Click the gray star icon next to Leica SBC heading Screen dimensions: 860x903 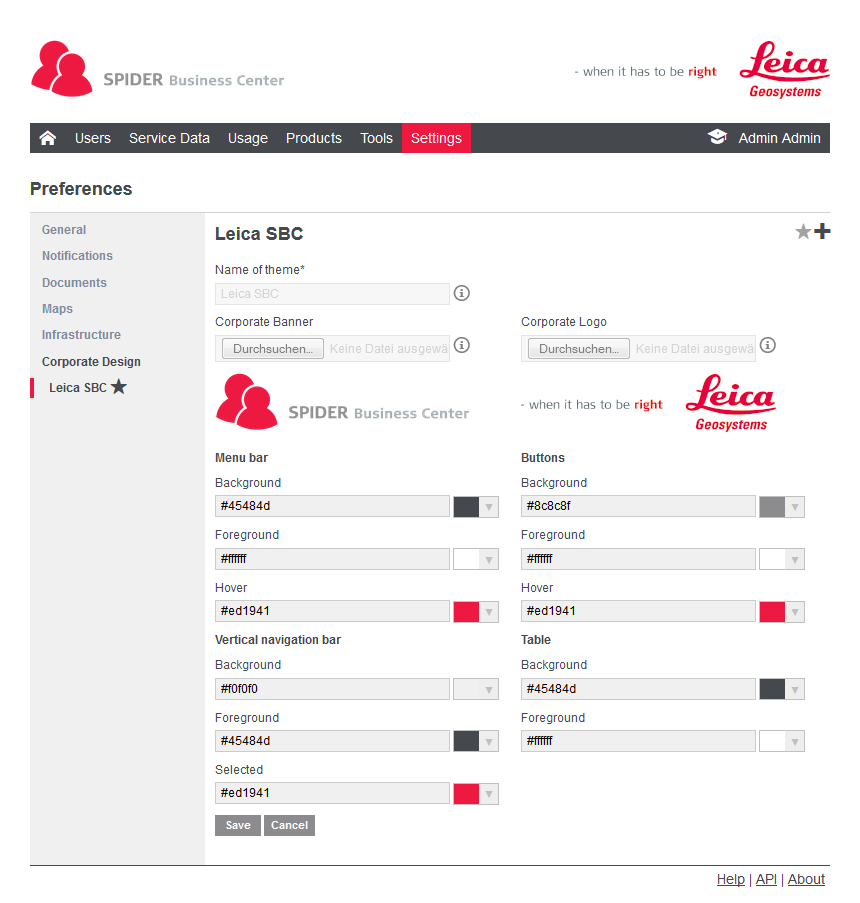click(x=803, y=232)
